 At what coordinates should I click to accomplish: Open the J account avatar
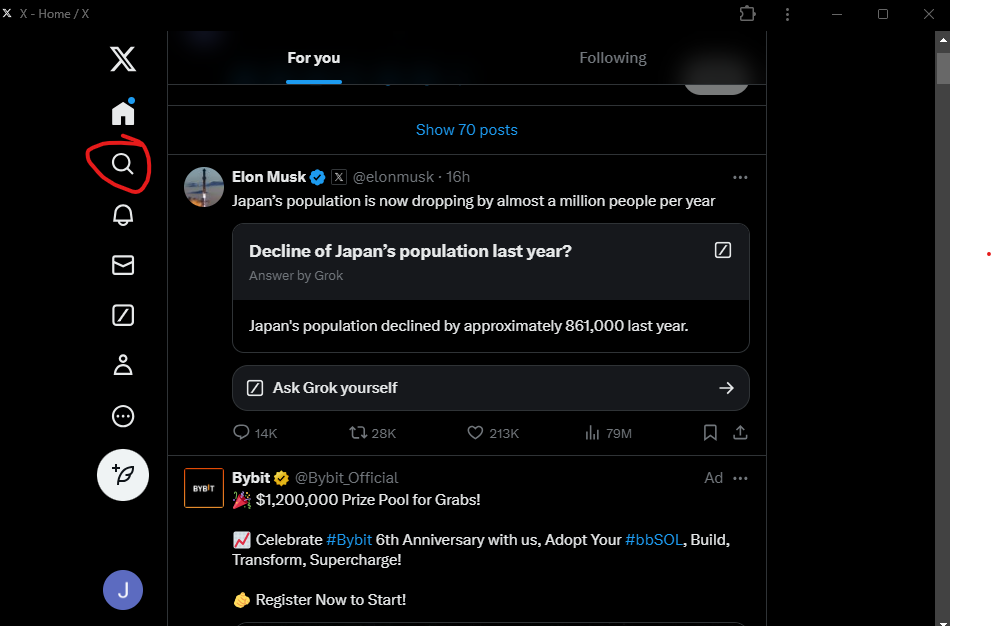pyautogui.click(x=123, y=591)
